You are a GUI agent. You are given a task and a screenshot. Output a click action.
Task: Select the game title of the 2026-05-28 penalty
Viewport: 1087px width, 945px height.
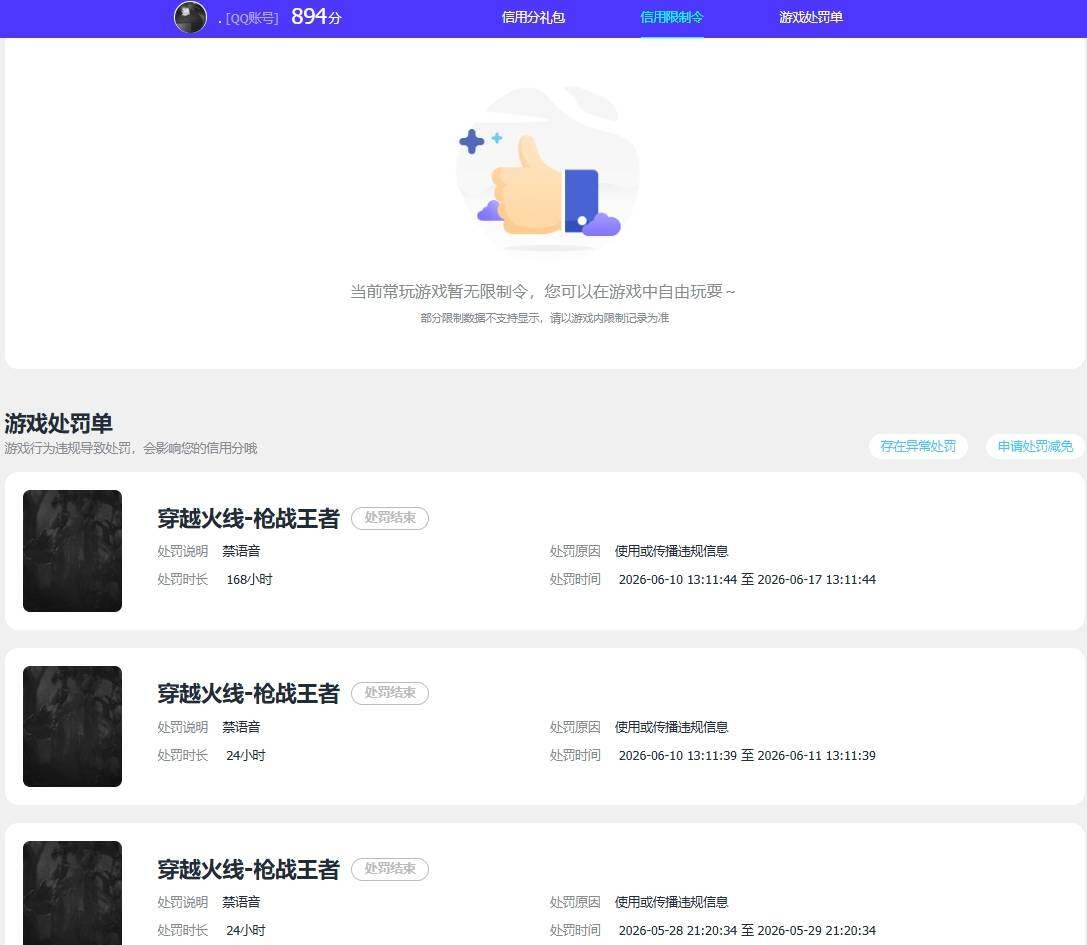point(248,869)
